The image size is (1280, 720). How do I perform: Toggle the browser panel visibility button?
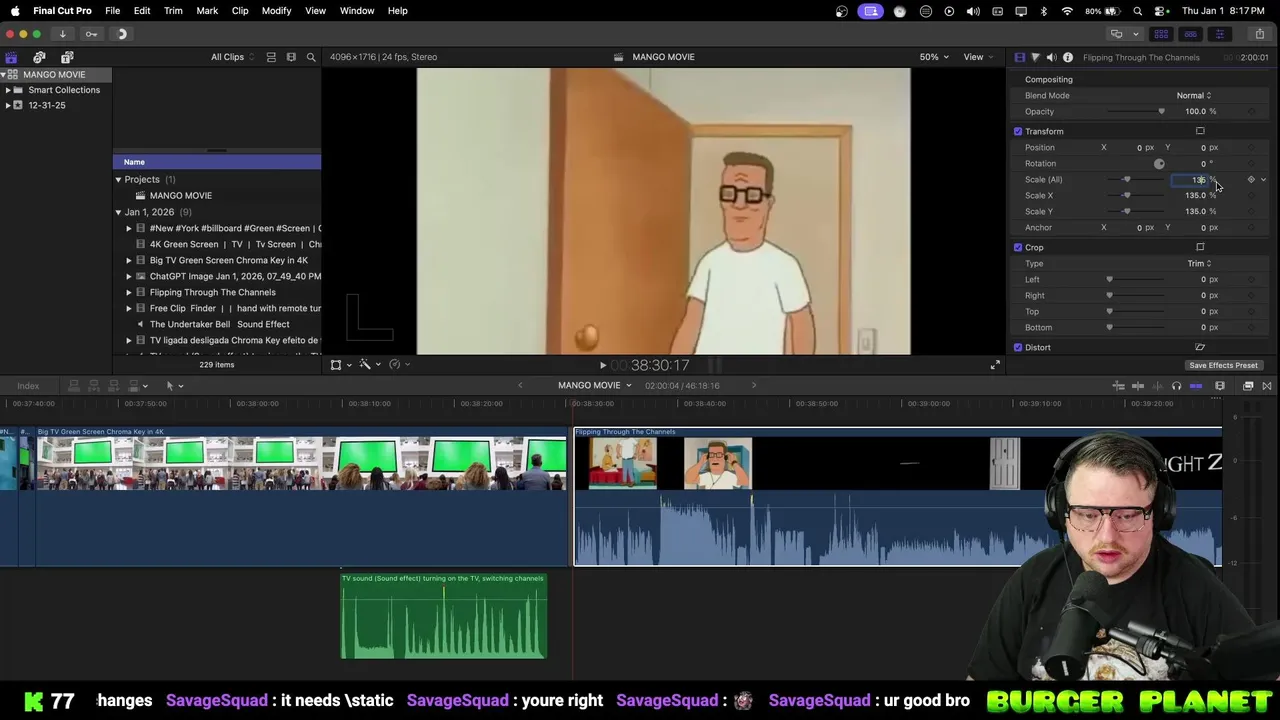[x=1161, y=34]
